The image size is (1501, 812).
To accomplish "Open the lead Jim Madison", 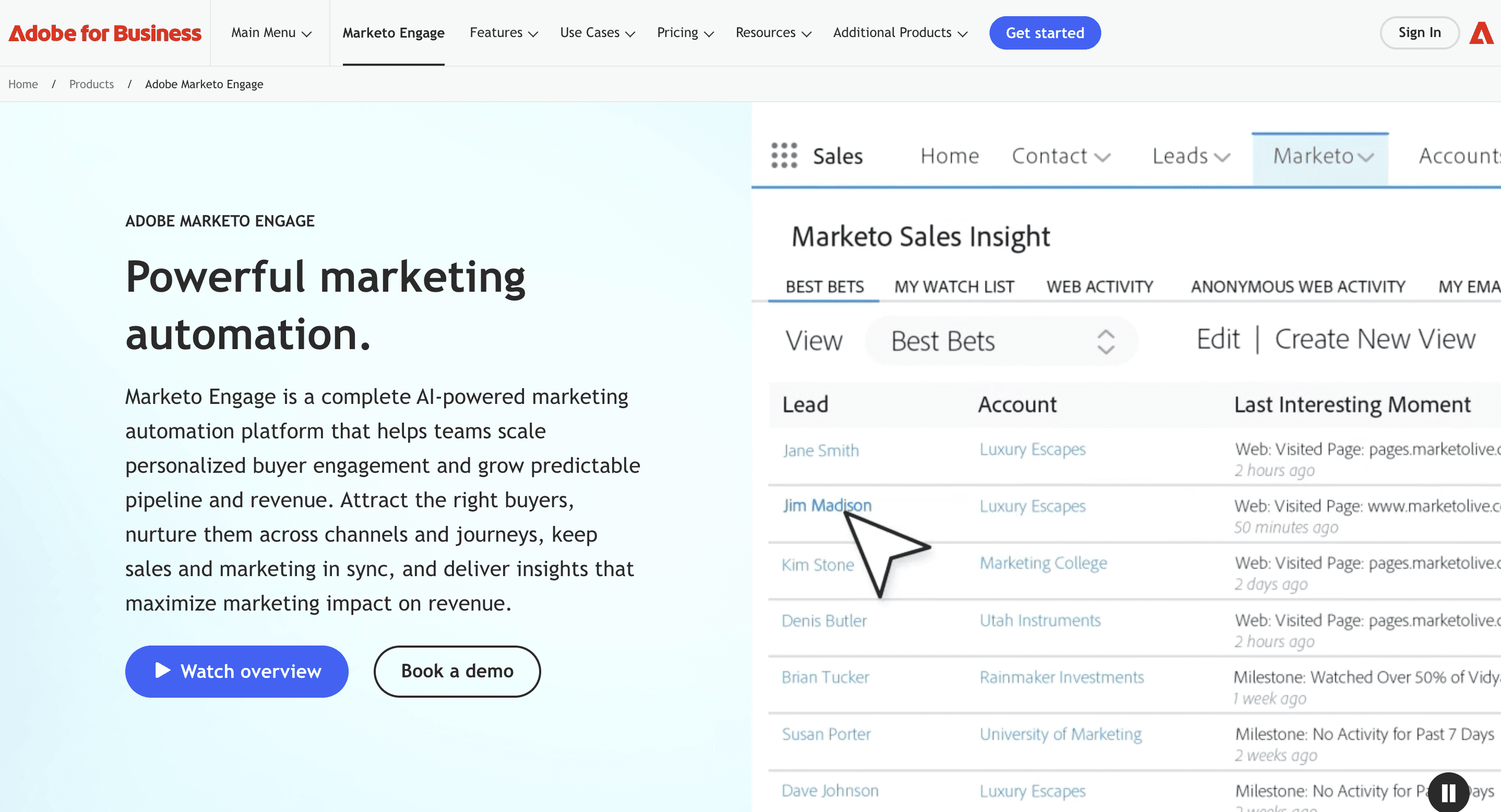I will pos(827,505).
